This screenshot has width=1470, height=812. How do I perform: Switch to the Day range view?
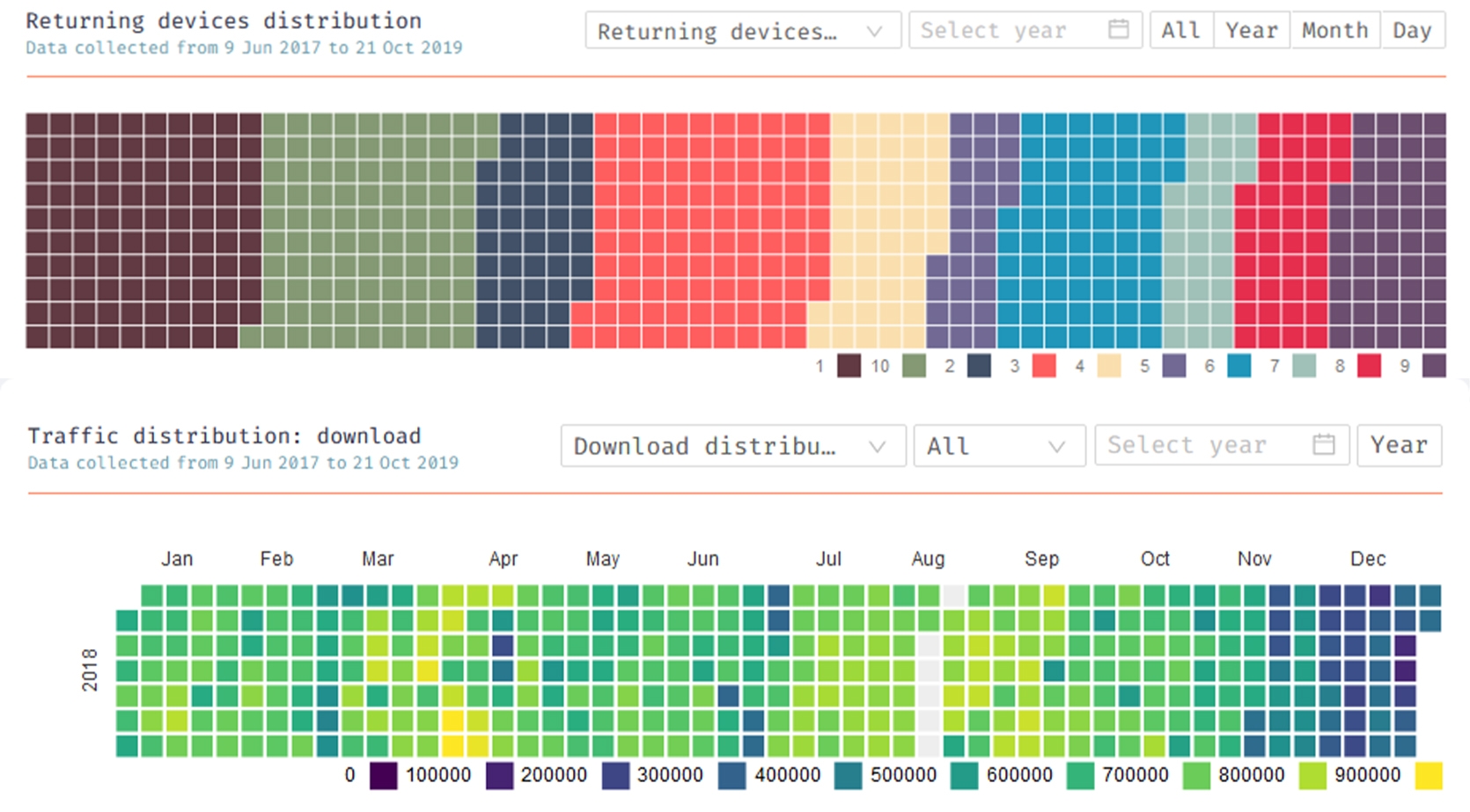[1412, 31]
